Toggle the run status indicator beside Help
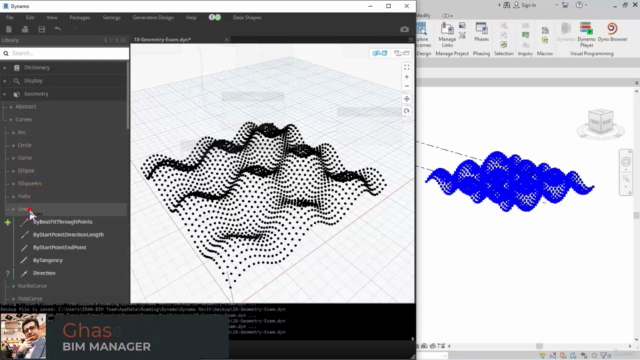640x360 pixels. pos(215,18)
